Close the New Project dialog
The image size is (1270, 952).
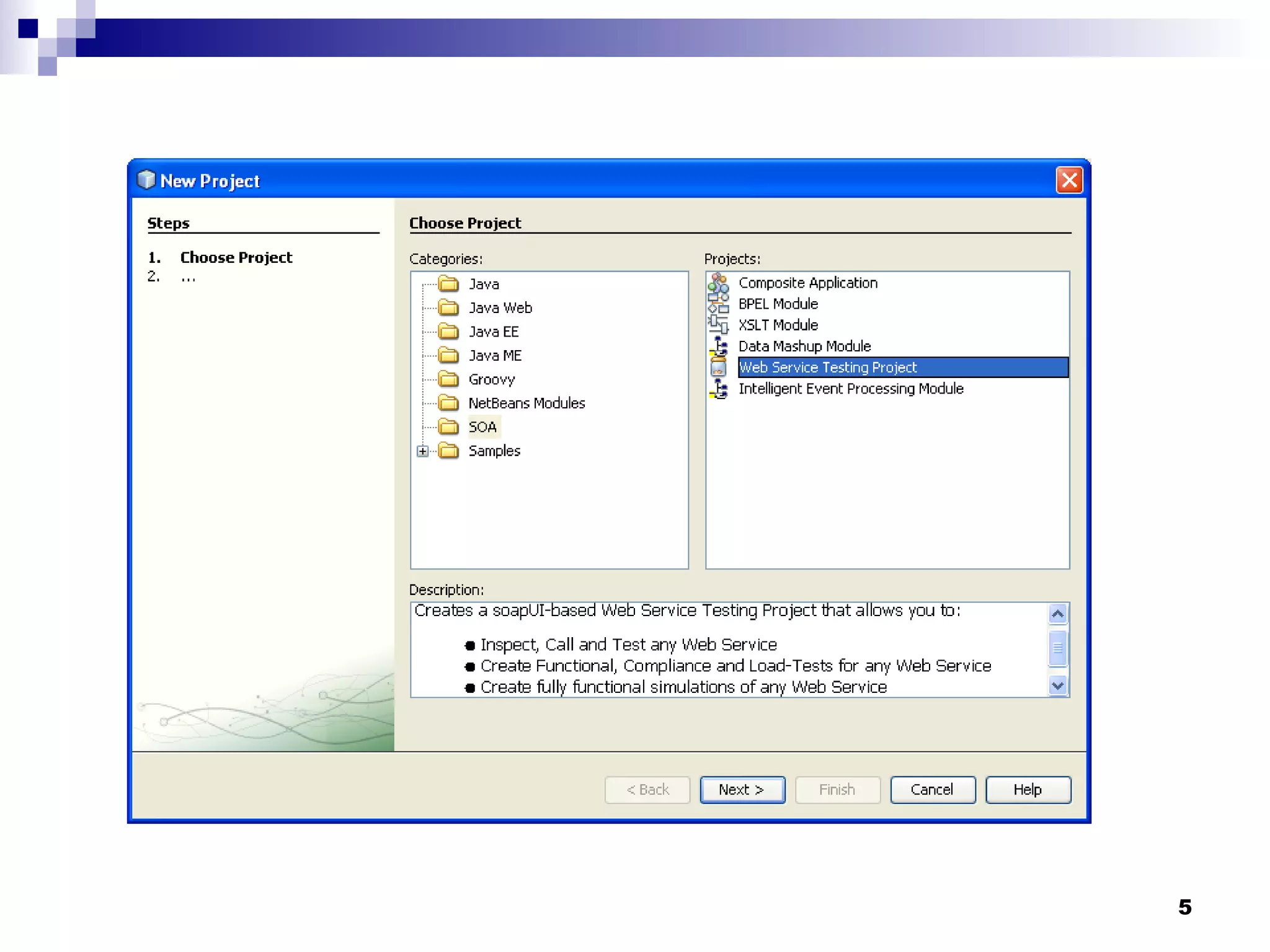click(x=1069, y=180)
